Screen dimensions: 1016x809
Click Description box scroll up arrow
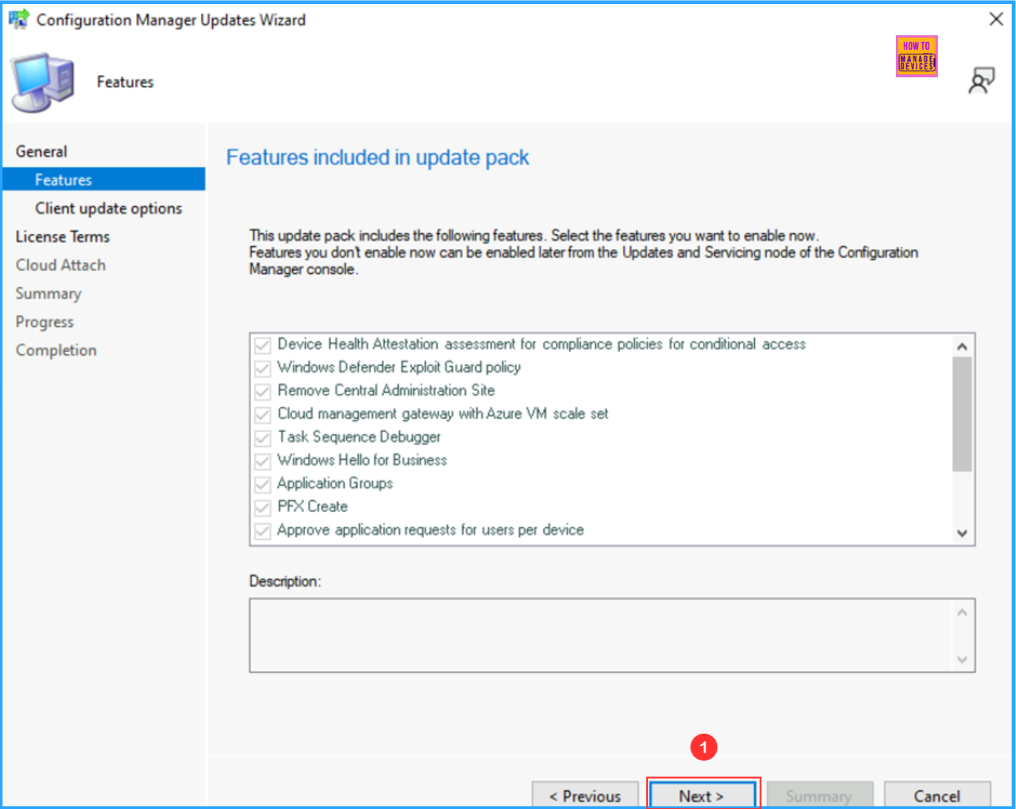pyautogui.click(x=962, y=612)
